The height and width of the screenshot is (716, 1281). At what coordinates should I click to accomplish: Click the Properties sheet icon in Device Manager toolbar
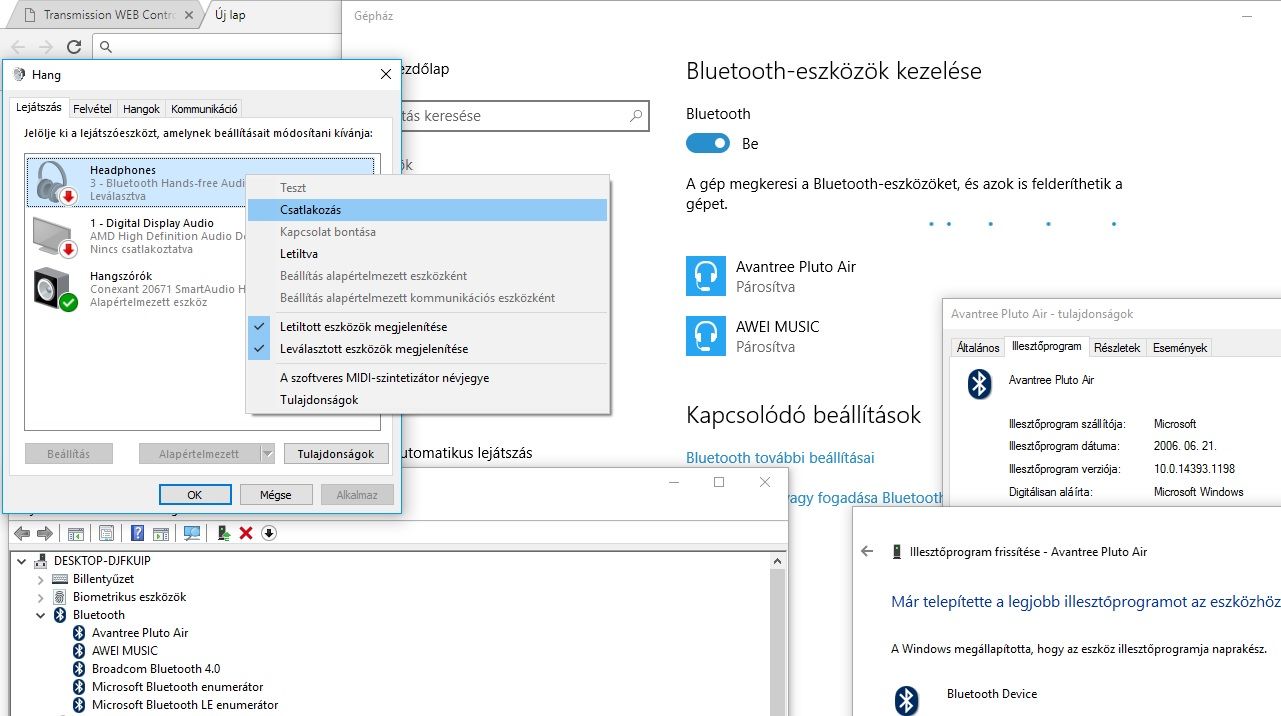pyautogui.click(x=106, y=534)
